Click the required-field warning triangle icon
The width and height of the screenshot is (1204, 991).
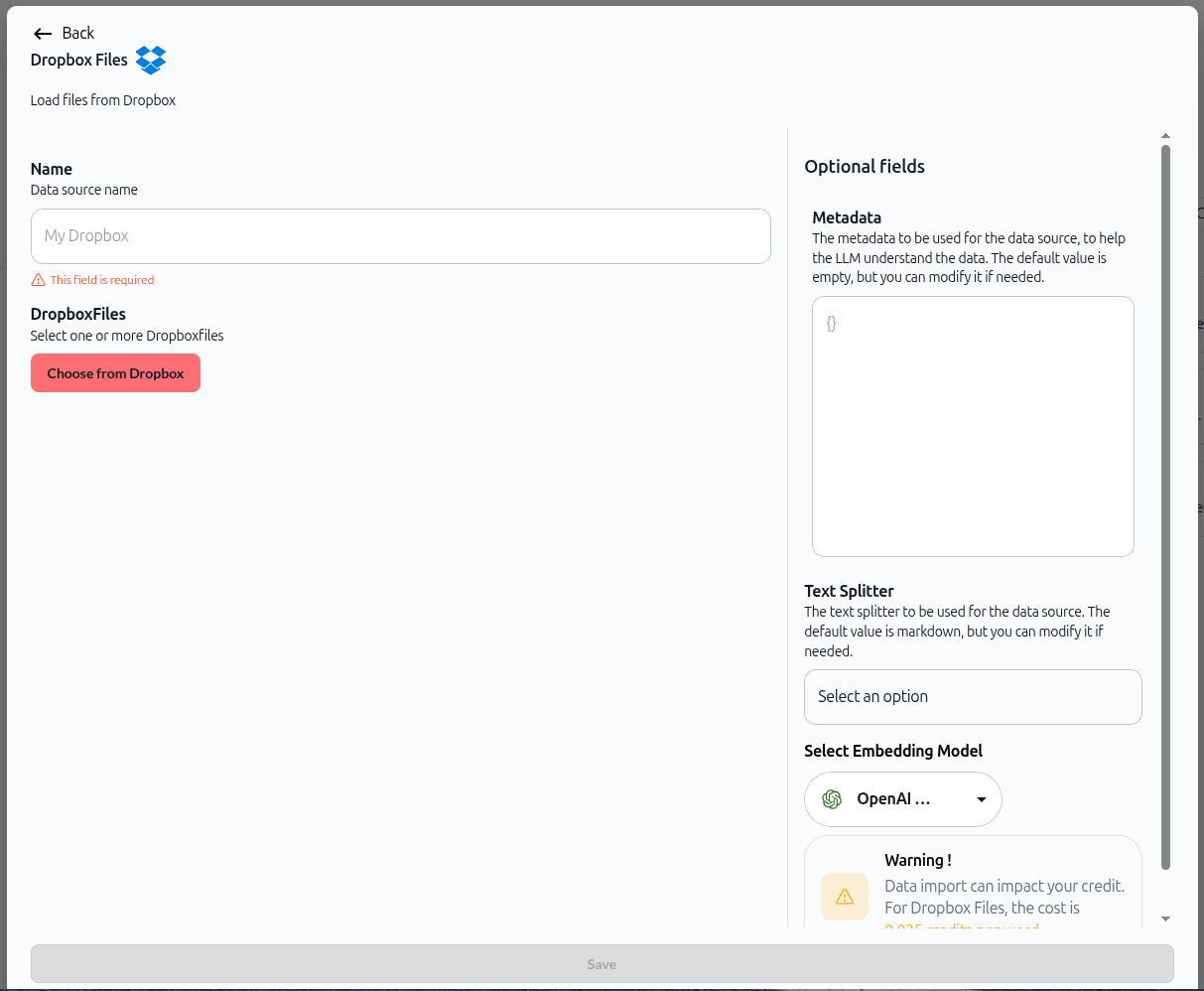39,280
